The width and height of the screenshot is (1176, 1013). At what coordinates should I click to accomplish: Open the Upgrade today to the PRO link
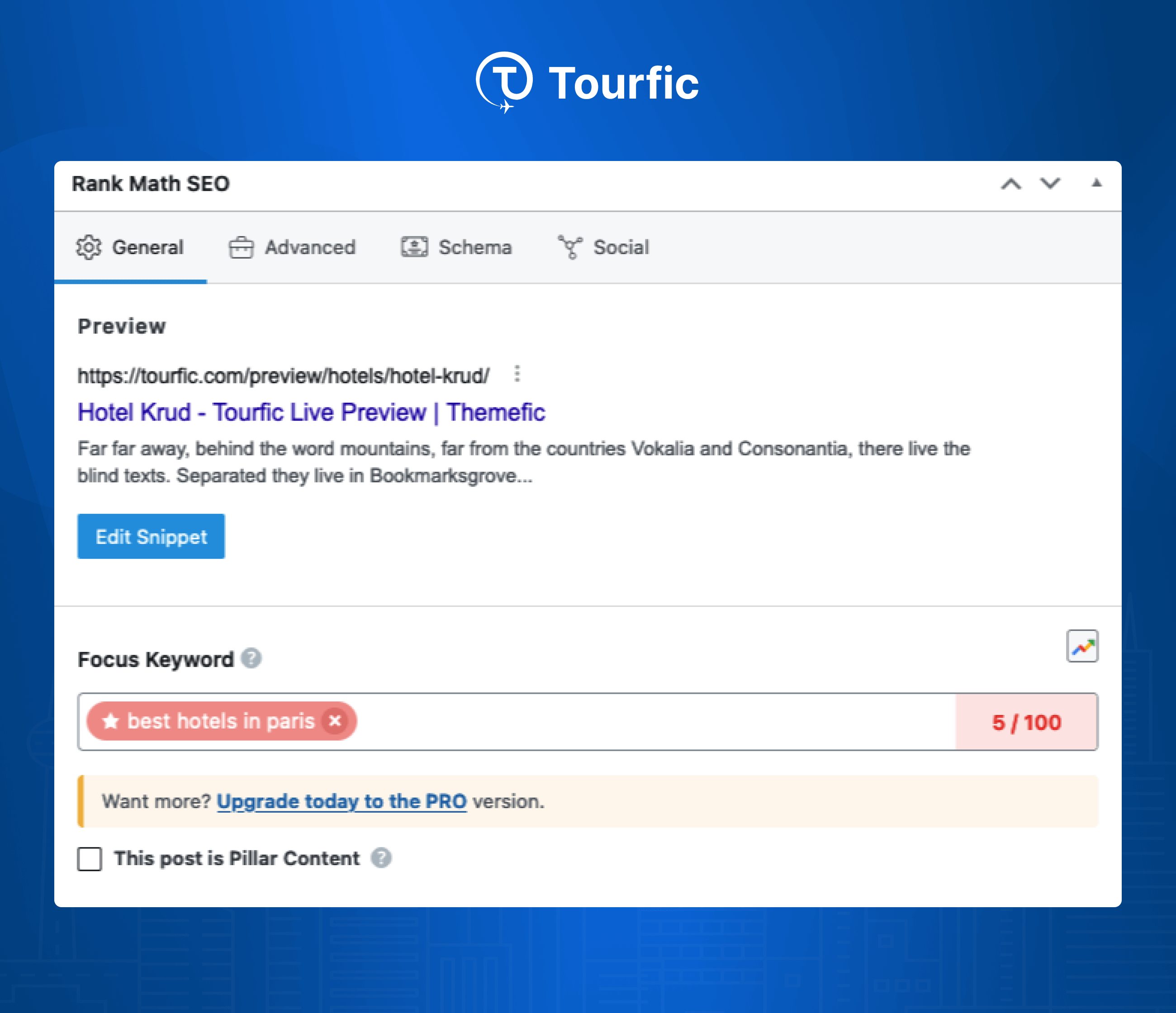click(341, 801)
